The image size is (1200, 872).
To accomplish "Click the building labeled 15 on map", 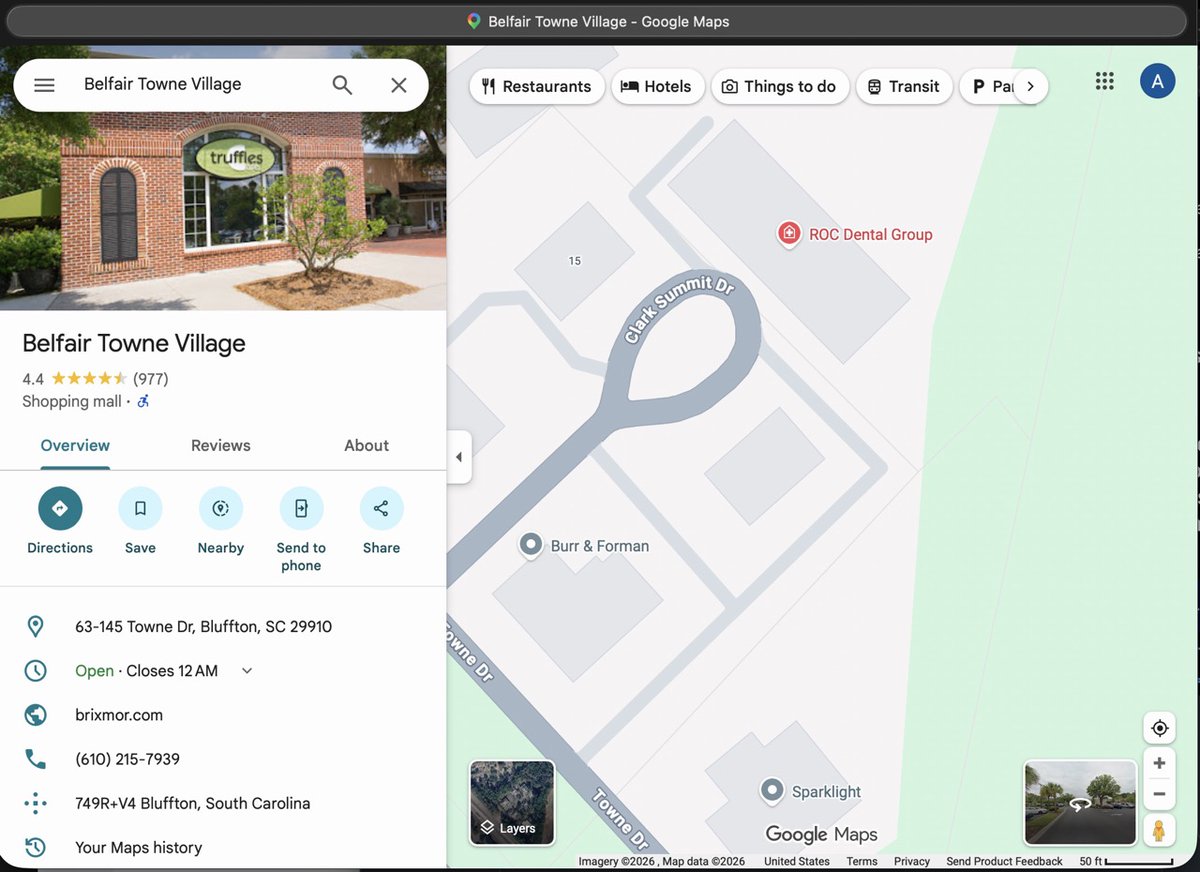I will click(574, 261).
